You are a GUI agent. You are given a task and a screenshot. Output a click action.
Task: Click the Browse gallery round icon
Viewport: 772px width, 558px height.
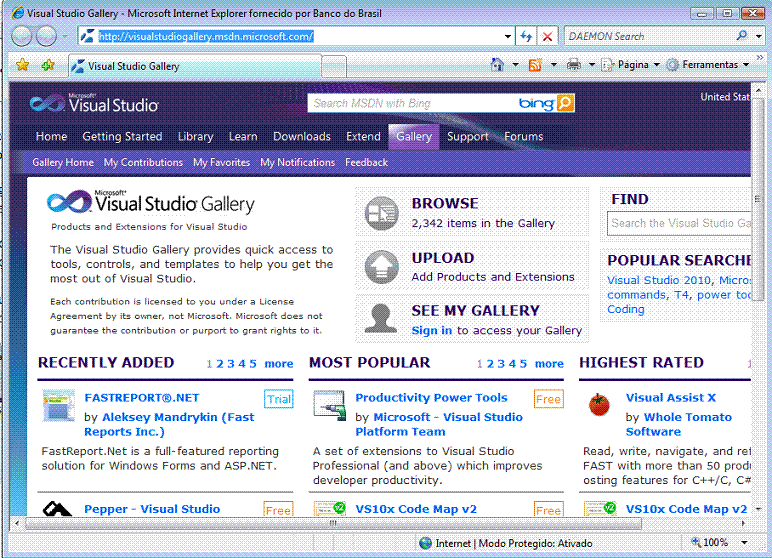(381, 213)
